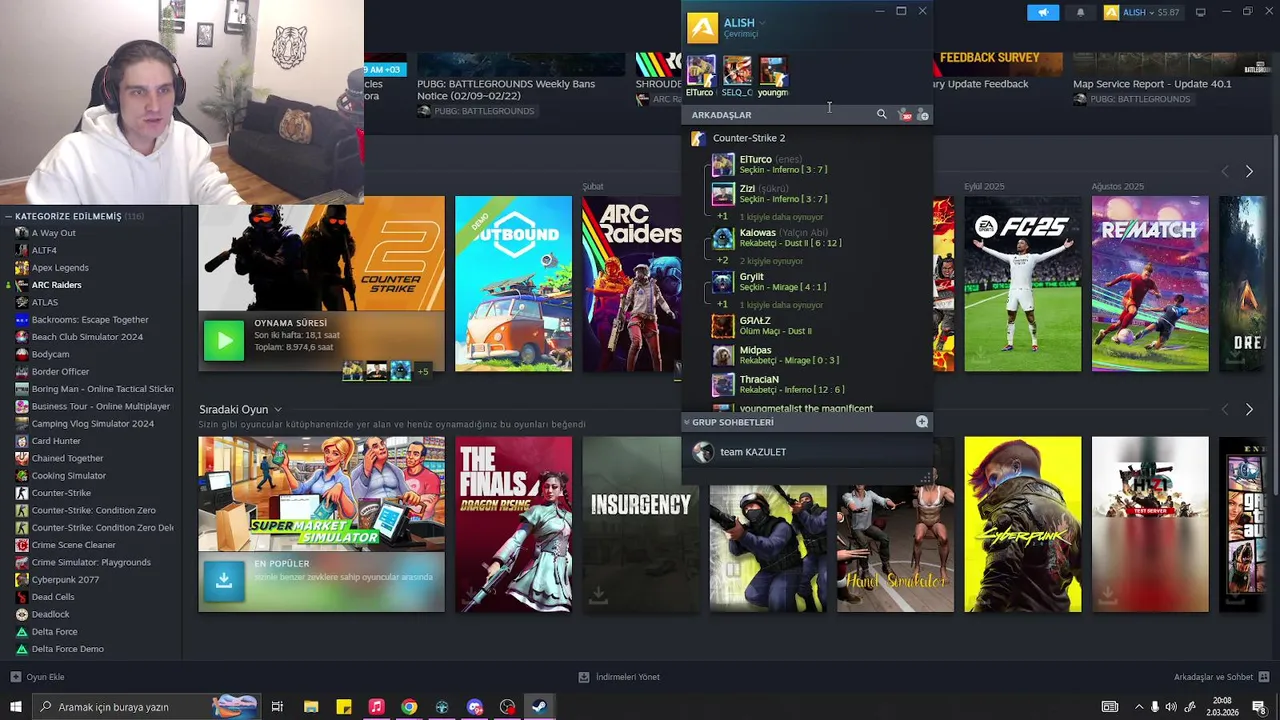Click the blue megaphone announcements button

pyautogui.click(x=1043, y=12)
